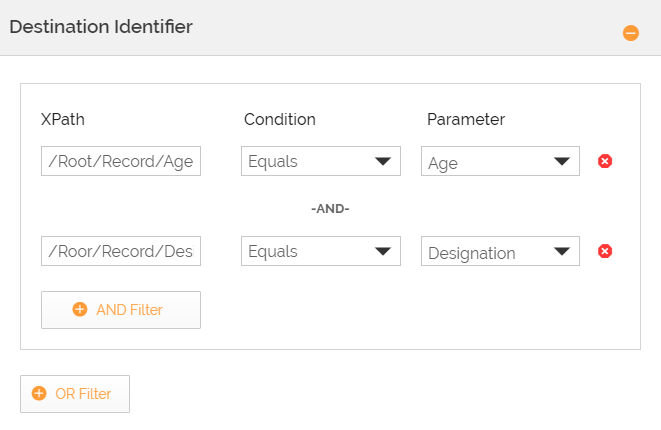Click the Parameter column label

click(465, 119)
